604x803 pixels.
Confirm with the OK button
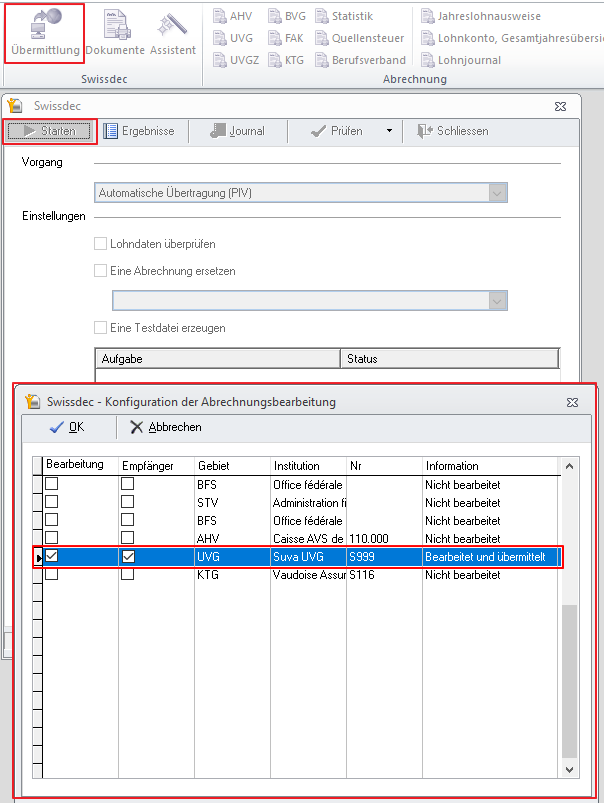click(67, 427)
